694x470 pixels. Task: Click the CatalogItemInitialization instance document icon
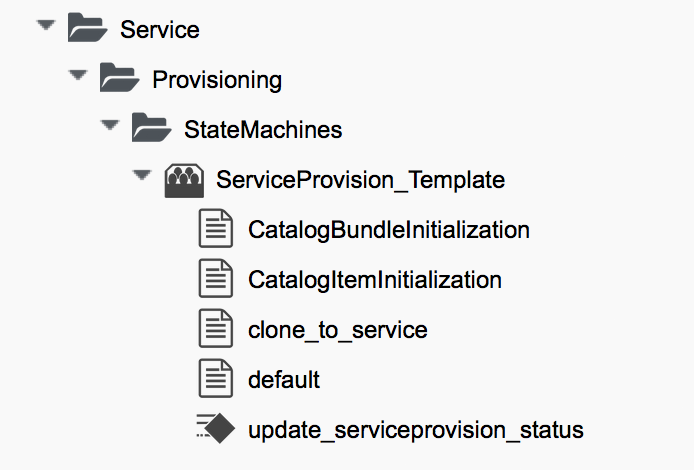(215, 280)
